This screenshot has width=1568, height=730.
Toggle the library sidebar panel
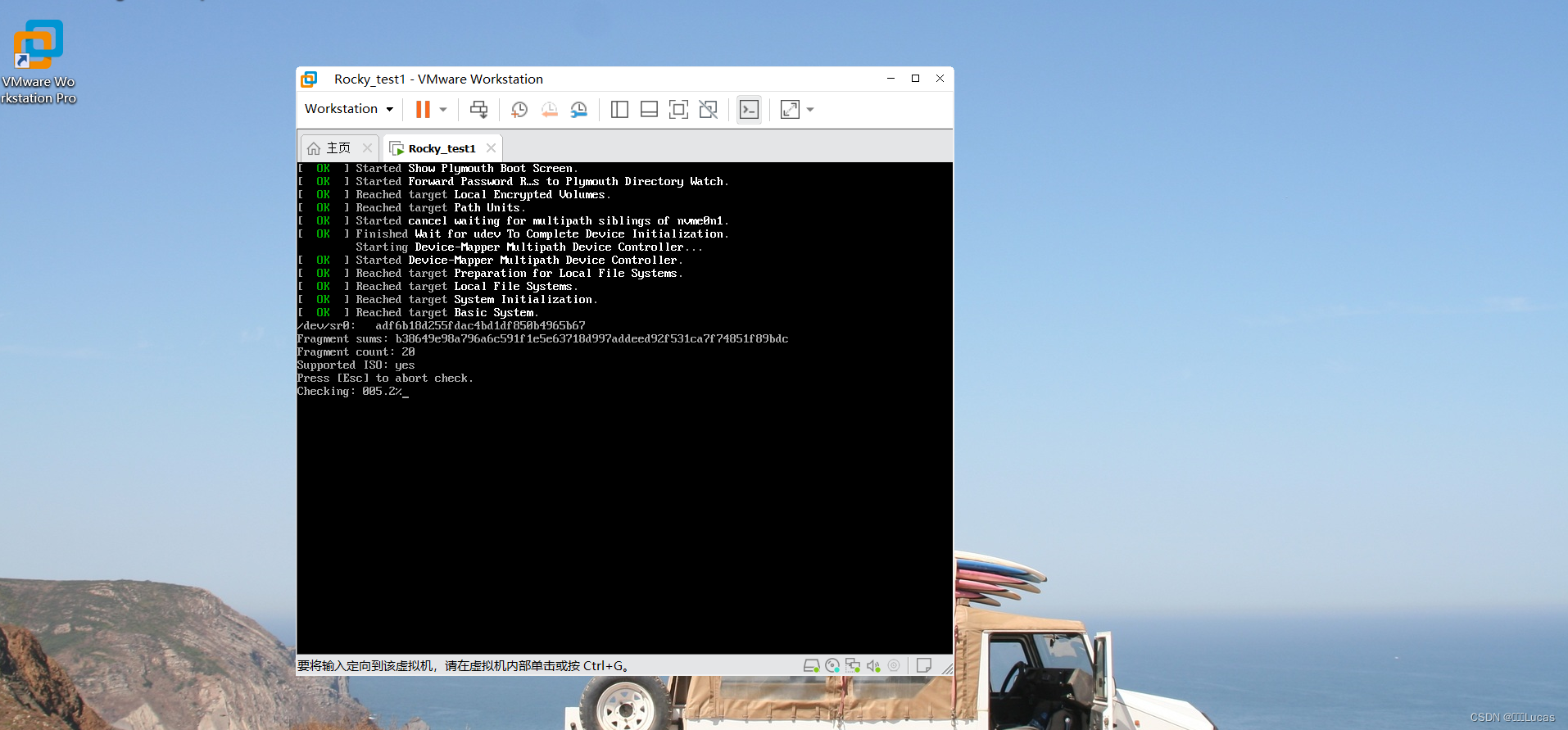[619, 109]
